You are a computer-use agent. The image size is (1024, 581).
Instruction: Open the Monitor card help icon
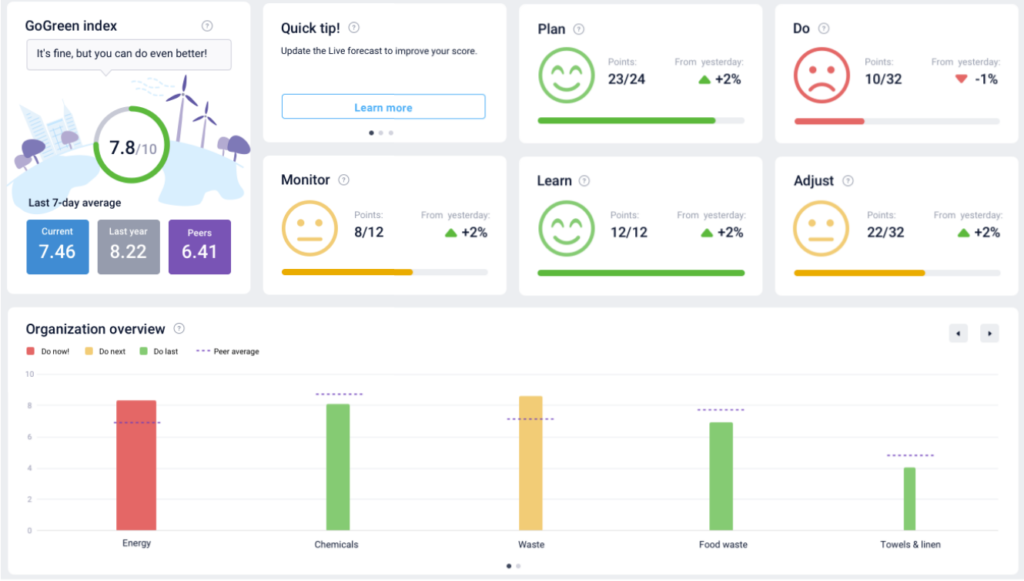pos(343,180)
